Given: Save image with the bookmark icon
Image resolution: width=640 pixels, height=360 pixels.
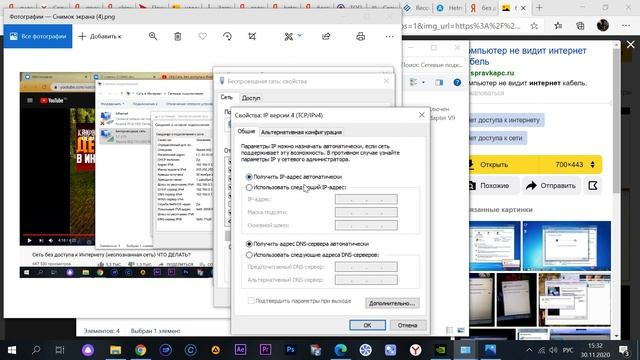Looking at the screenshot, I should pyautogui.click(x=593, y=186).
